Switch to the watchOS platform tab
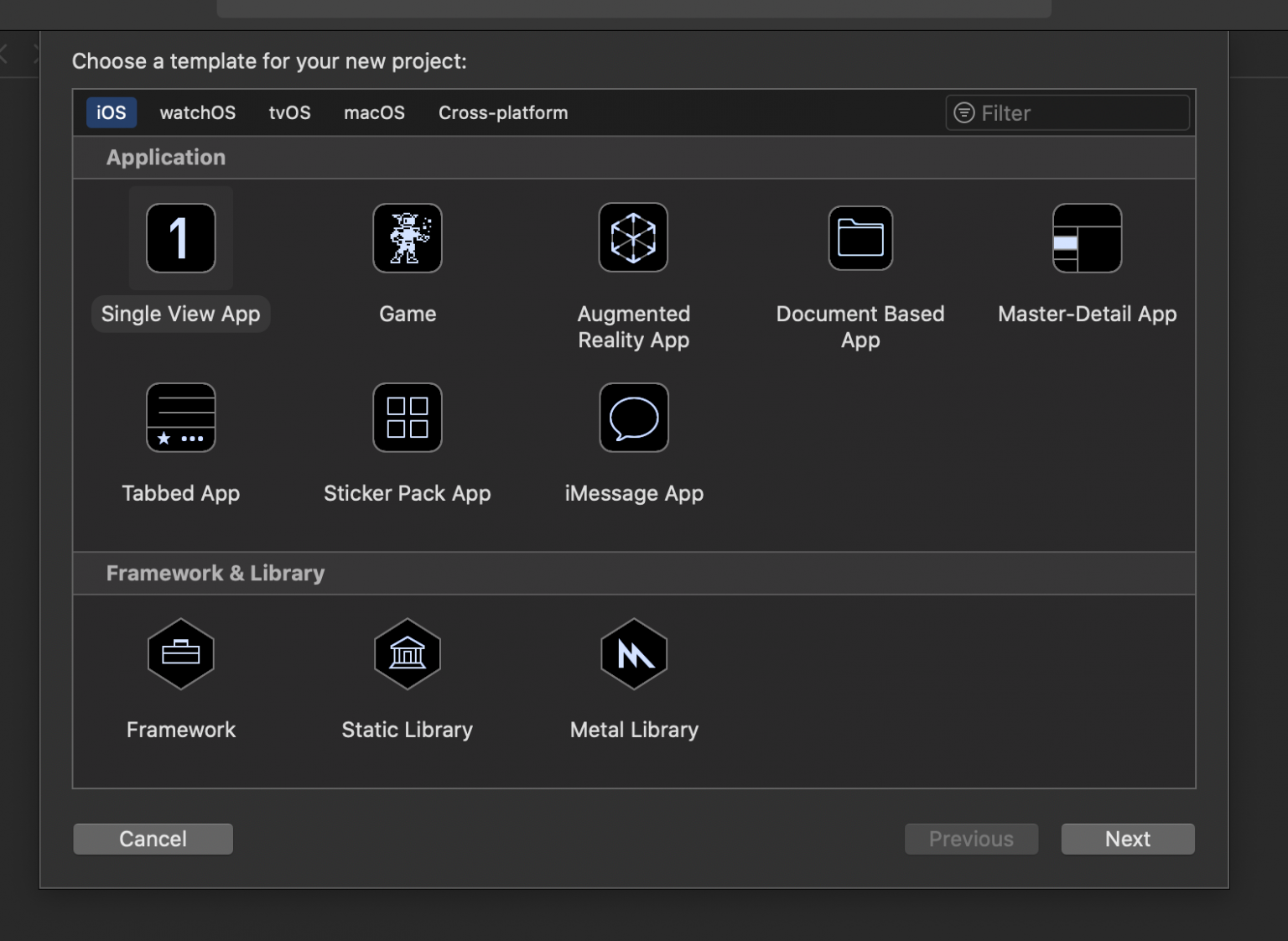Screen dimensions: 1288x941 click(x=197, y=112)
